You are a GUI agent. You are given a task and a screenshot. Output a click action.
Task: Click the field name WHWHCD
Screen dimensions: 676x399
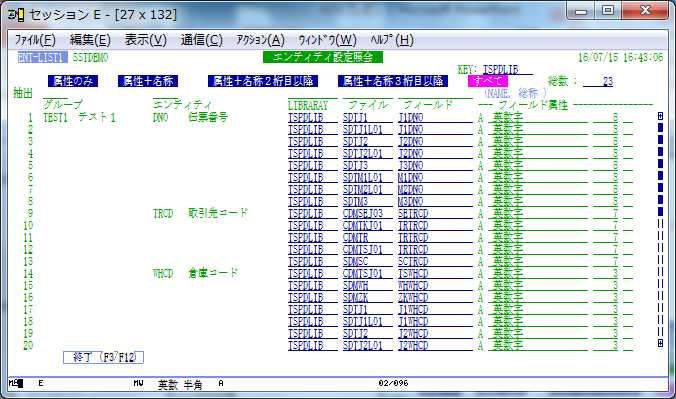coord(435,286)
